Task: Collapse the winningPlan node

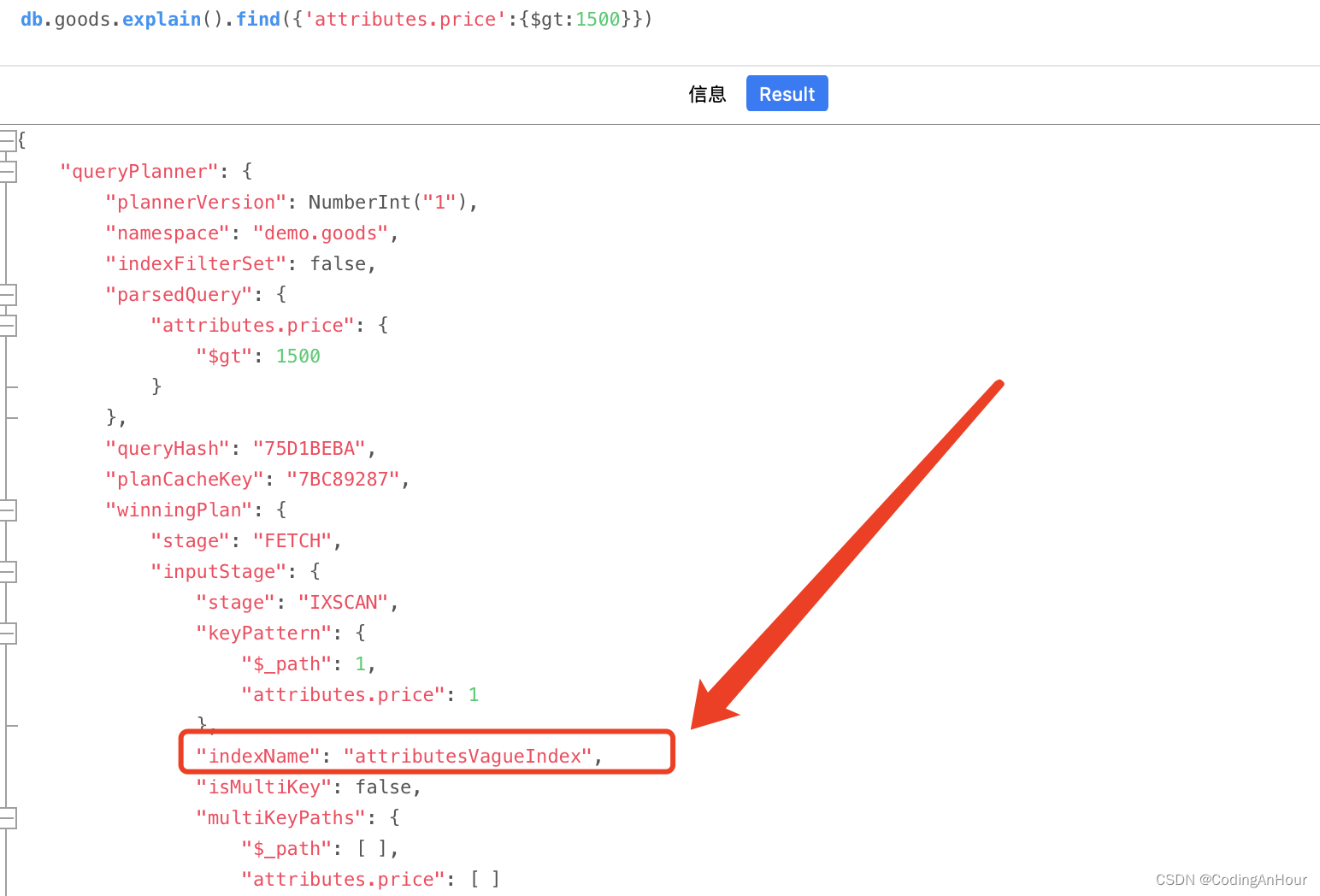Action: coord(8,510)
